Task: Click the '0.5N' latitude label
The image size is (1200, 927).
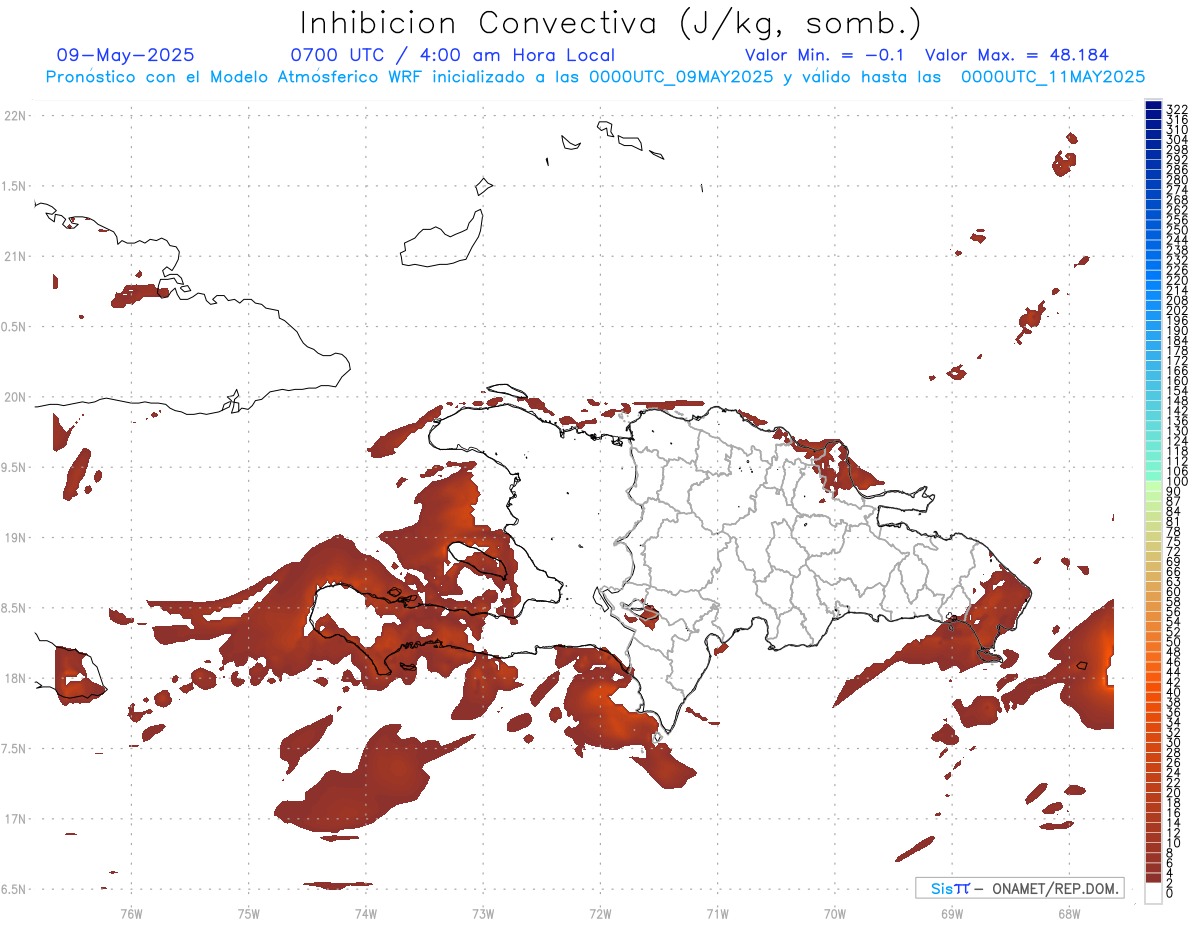Action: click(14, 327)
